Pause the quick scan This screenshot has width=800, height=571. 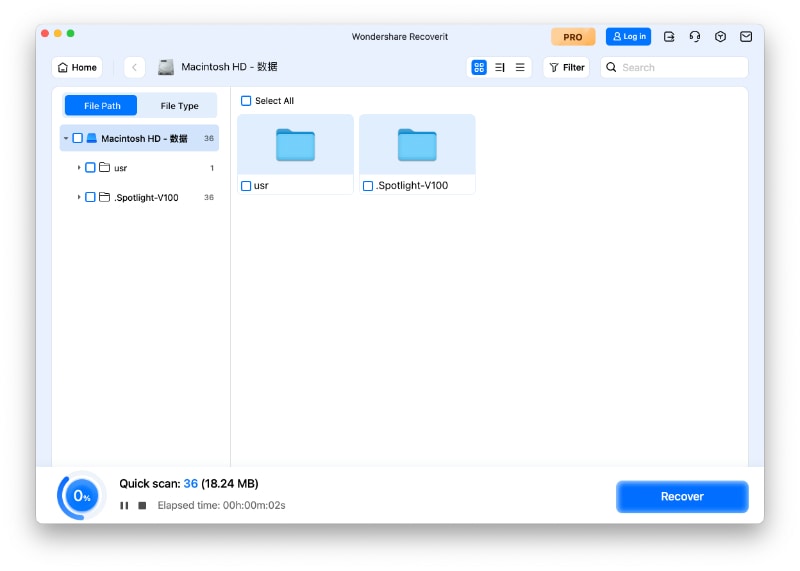pos(124,505)
